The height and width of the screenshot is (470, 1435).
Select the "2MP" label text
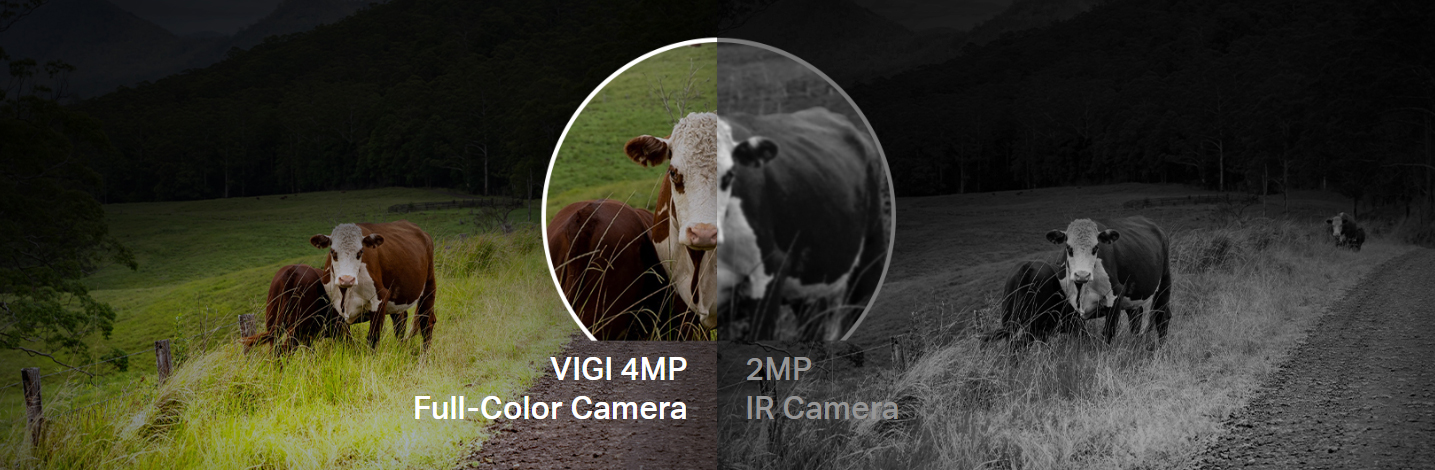pyautogui.click(x=779, y=370)
